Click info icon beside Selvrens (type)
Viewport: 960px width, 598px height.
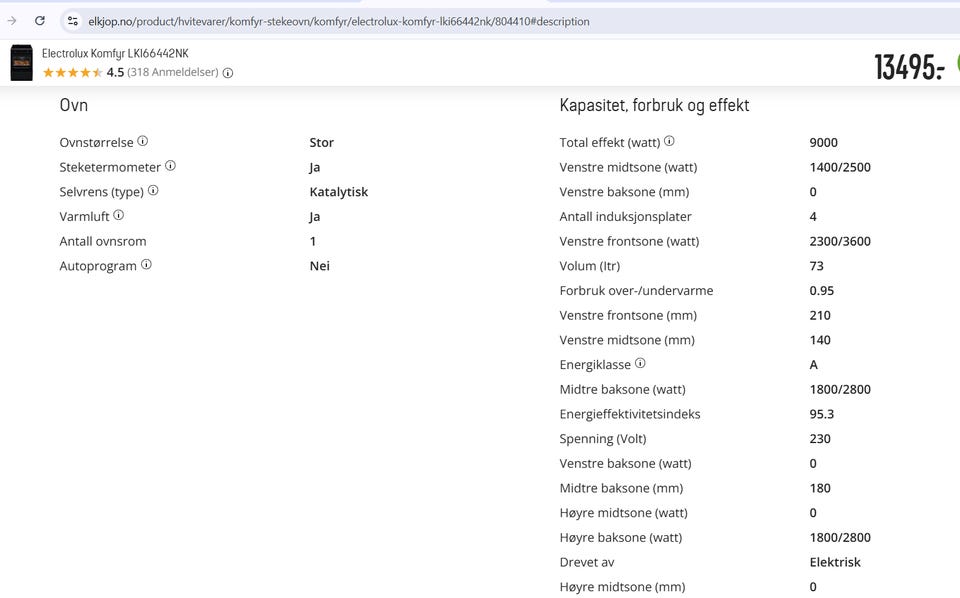pos(153,190)
